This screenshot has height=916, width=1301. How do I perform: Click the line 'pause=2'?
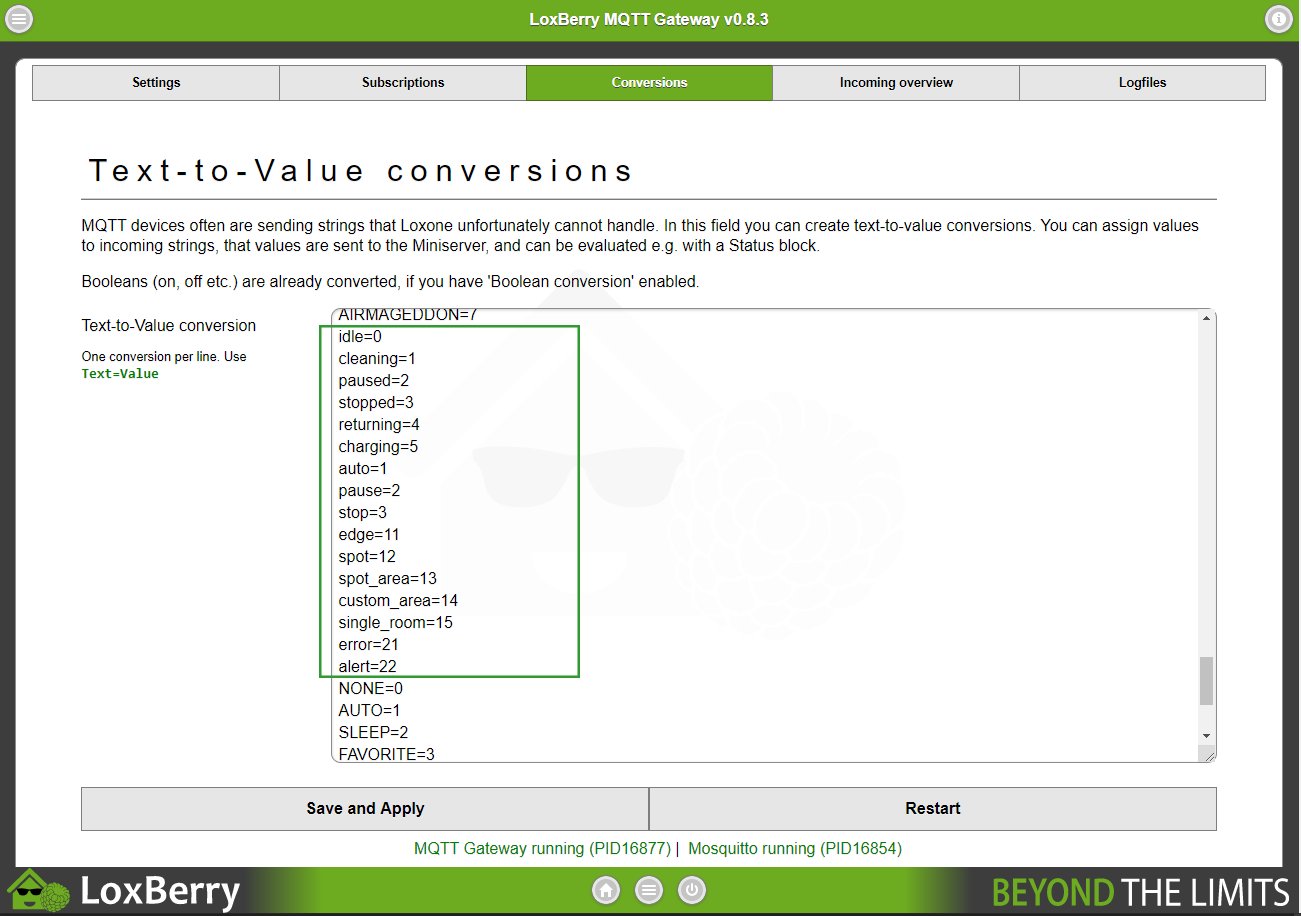pos(369,491)
